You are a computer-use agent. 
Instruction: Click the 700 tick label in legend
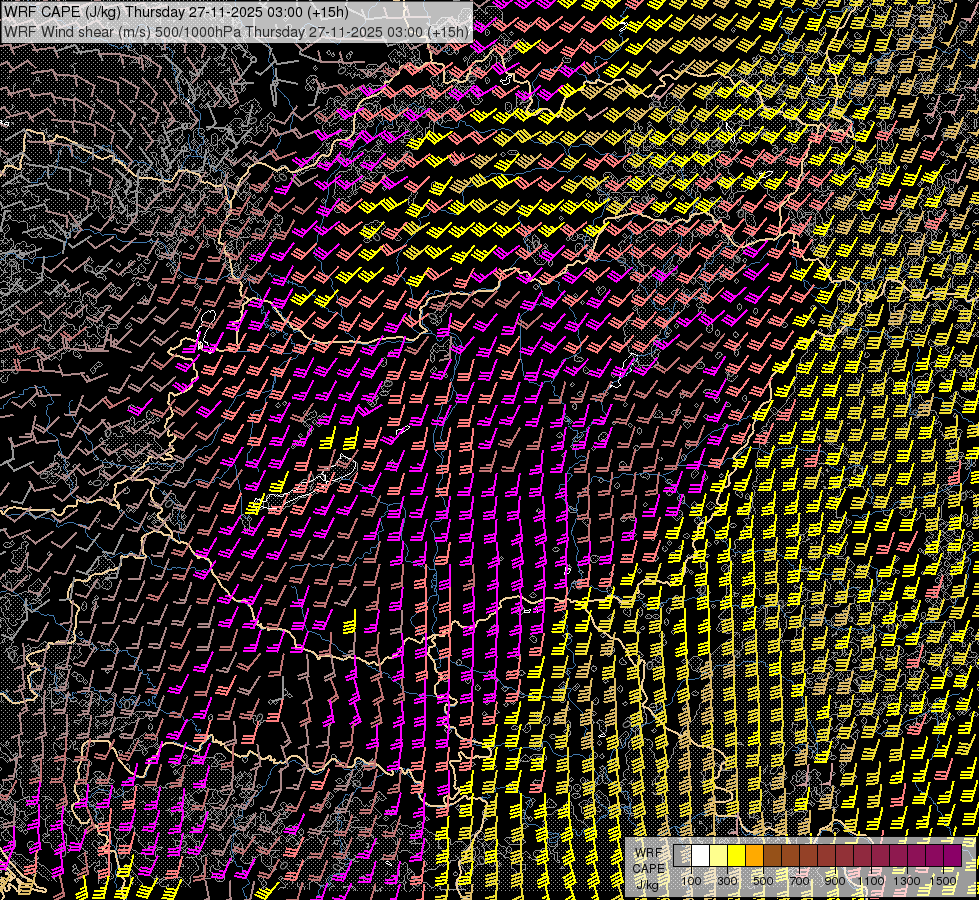(x=799, y=881)
